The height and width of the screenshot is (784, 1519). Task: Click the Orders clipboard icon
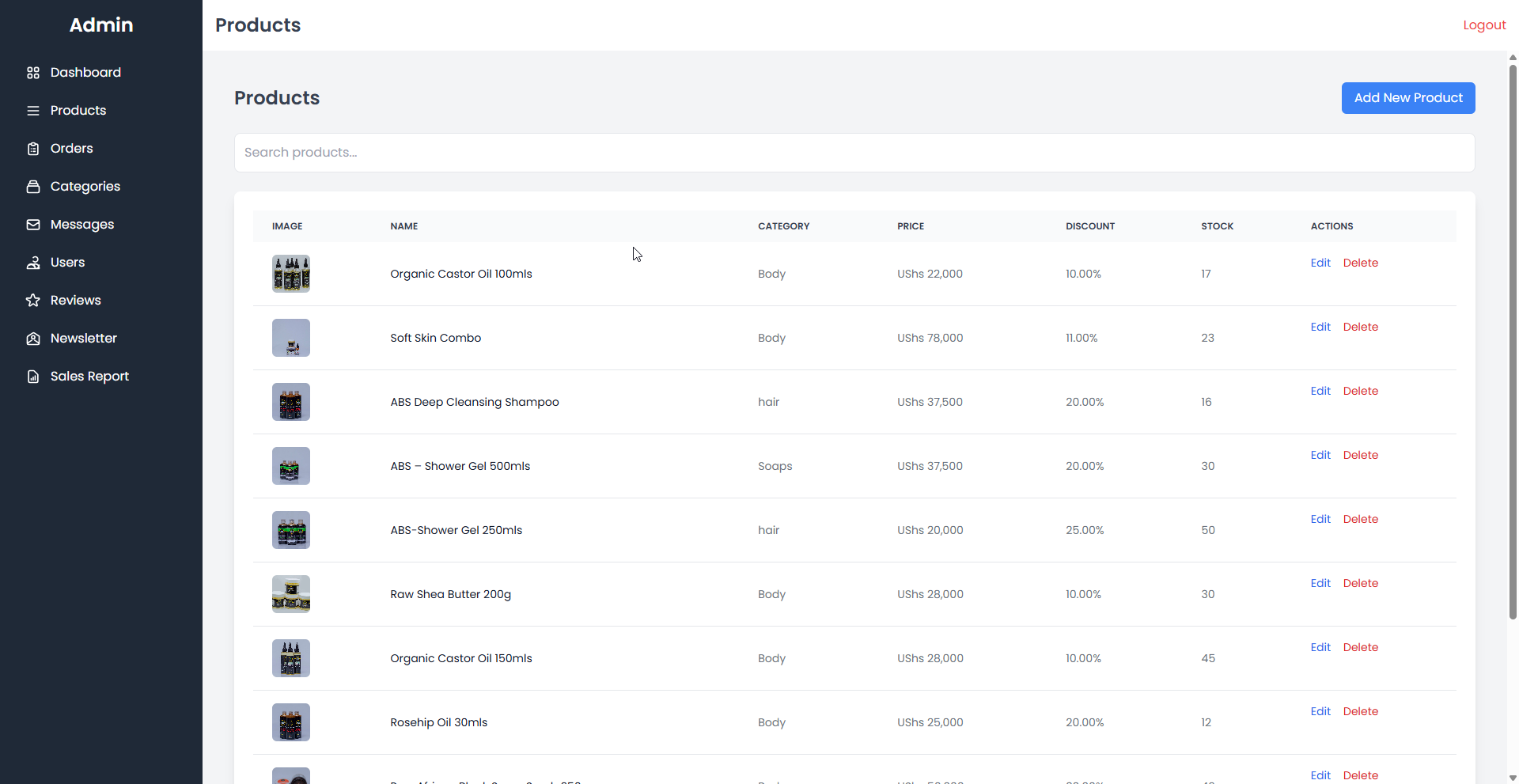[x=33, y=149]
